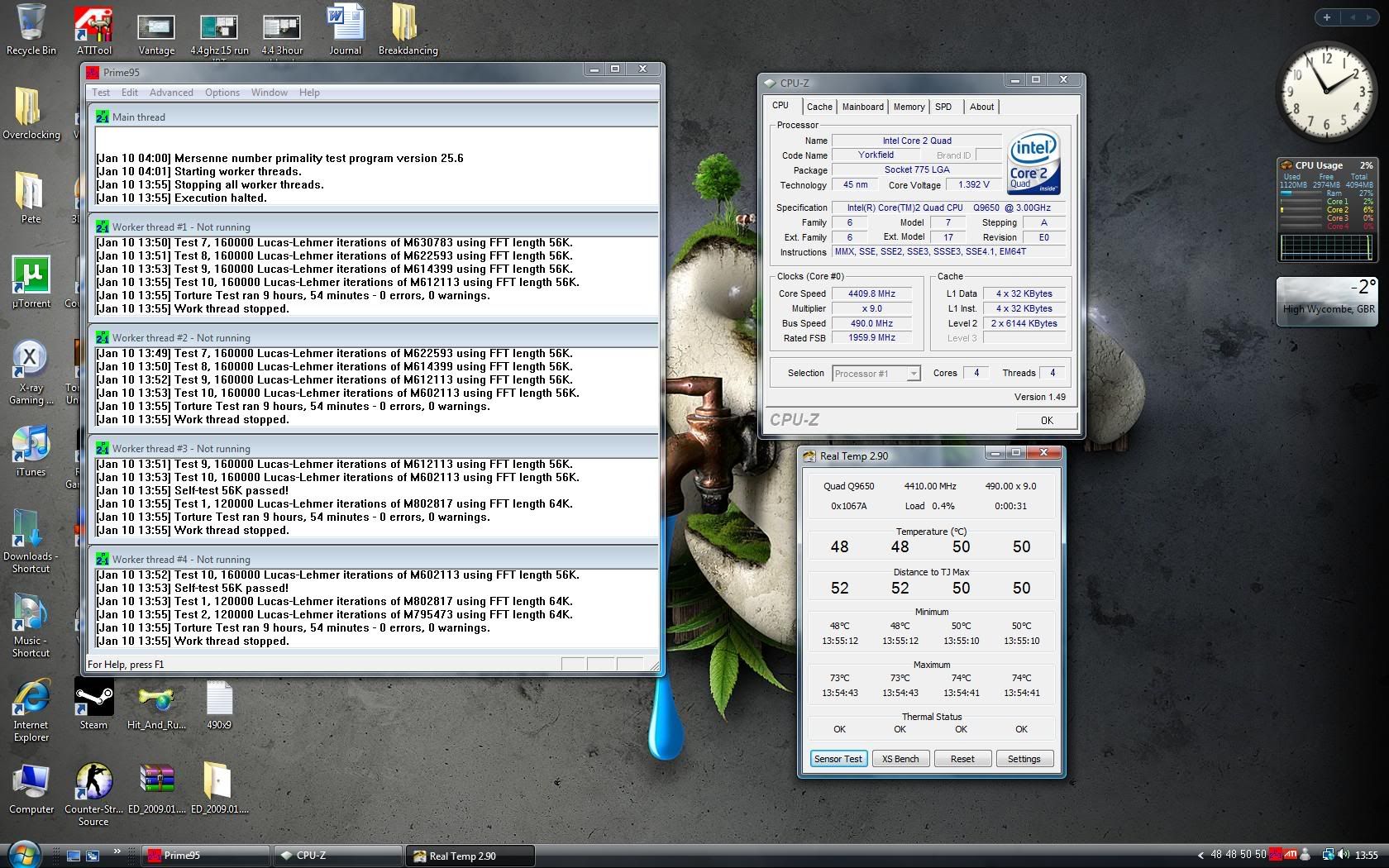The image size is (1389, 868).
Task: Click Show Desktop quick launch icon
Action: 74,856
